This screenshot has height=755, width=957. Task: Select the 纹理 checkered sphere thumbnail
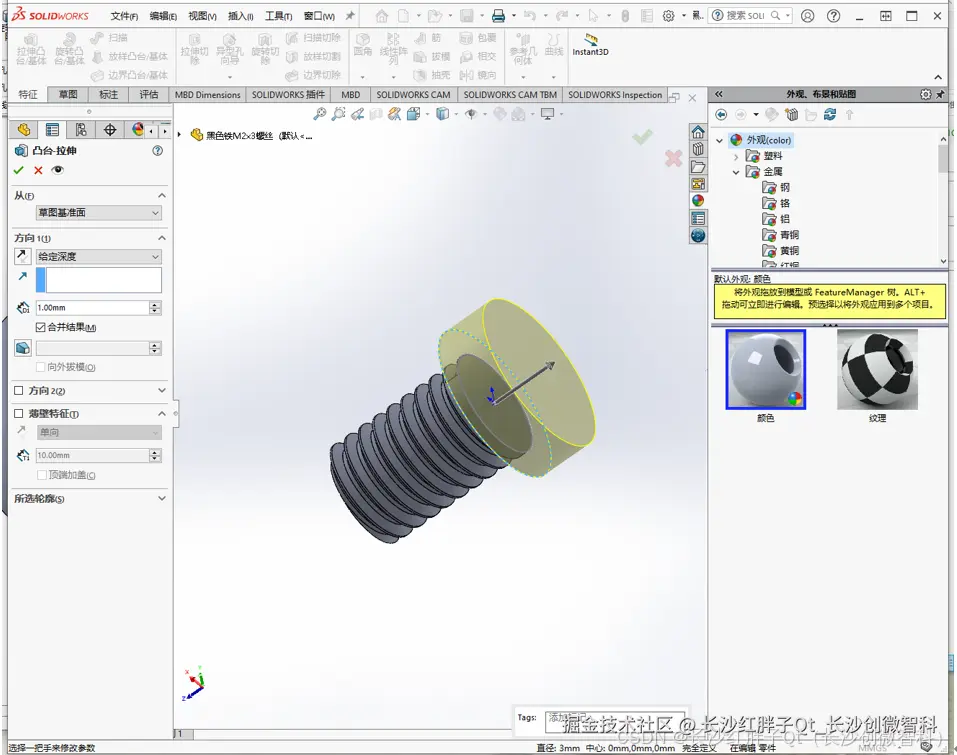[877, 370]
